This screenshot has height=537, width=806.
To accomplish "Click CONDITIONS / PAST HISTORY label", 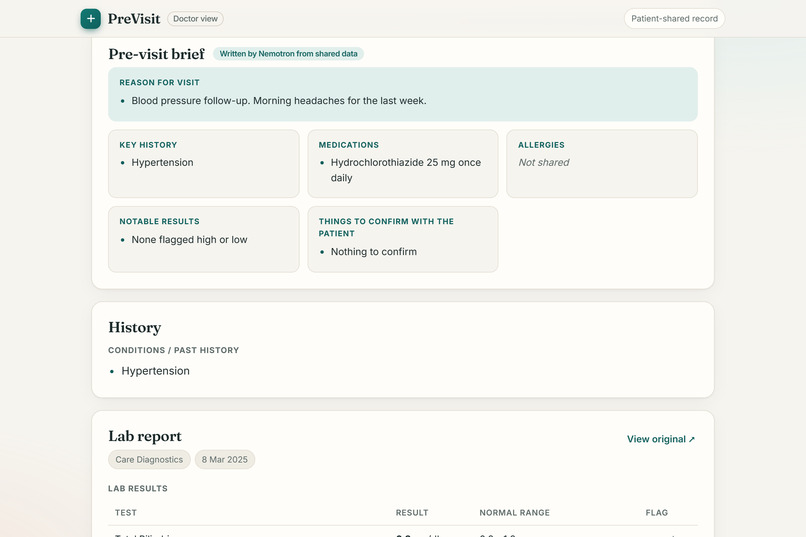I will pos(173,350).
